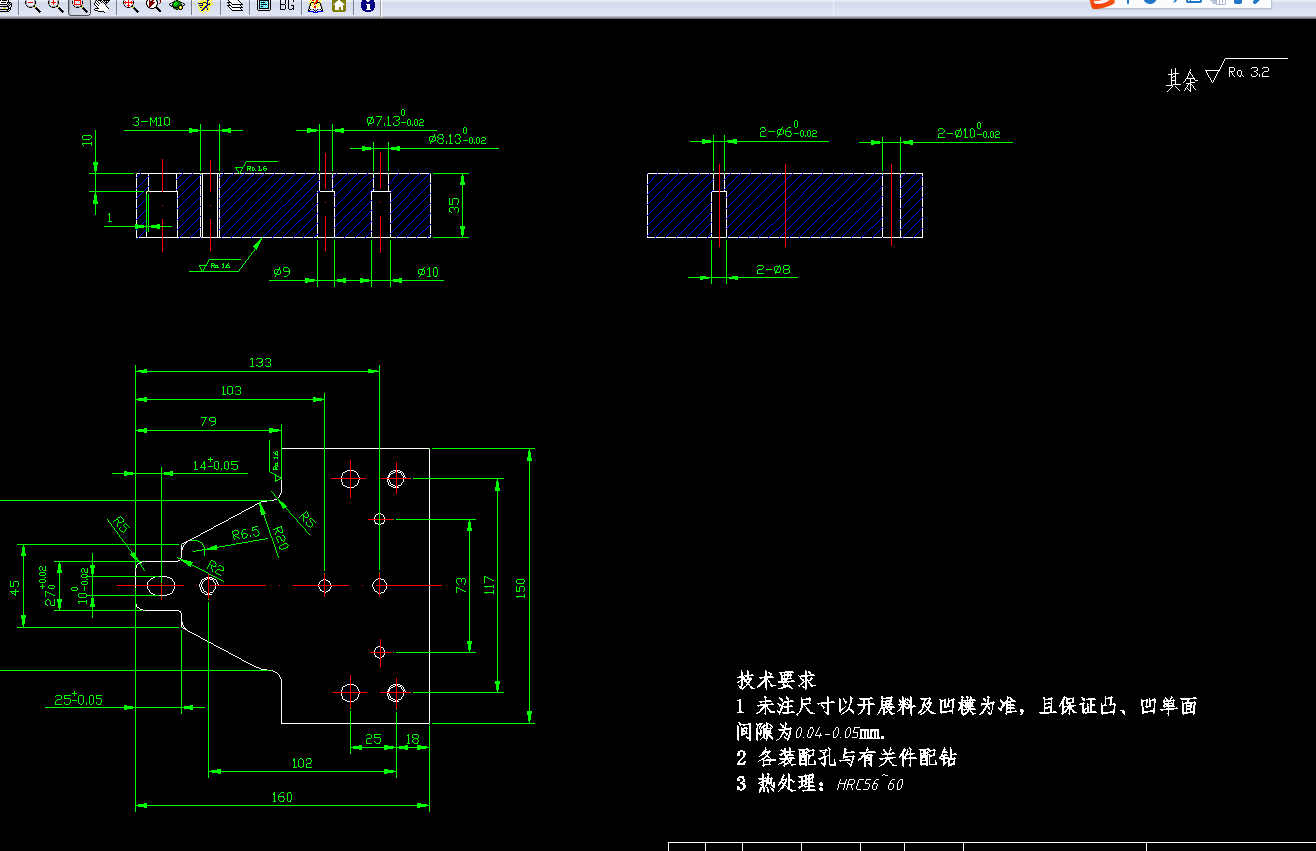
Task: Click the '35' thickness dimension
Action: click(454, 205)
